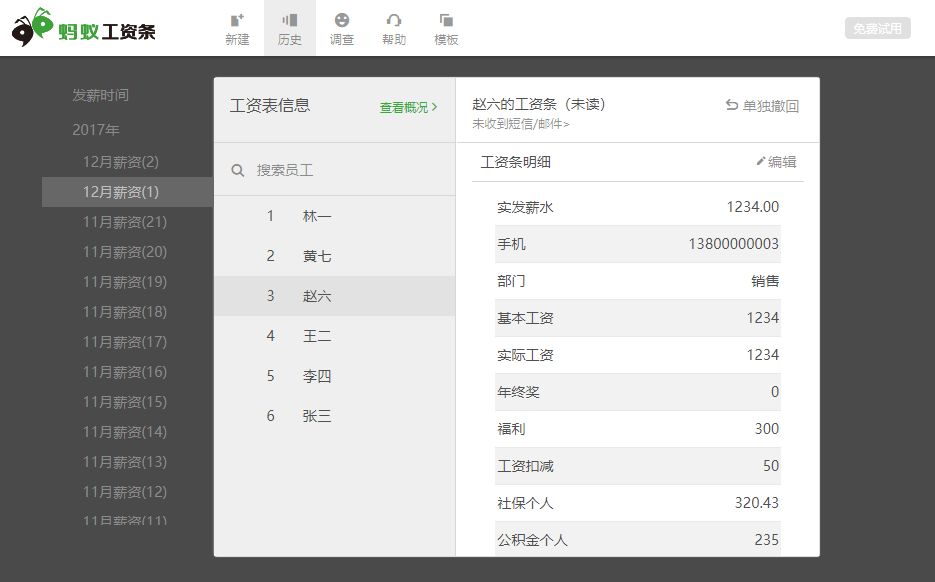Click the 工资条明细 section heading

(x=515, y=162)
